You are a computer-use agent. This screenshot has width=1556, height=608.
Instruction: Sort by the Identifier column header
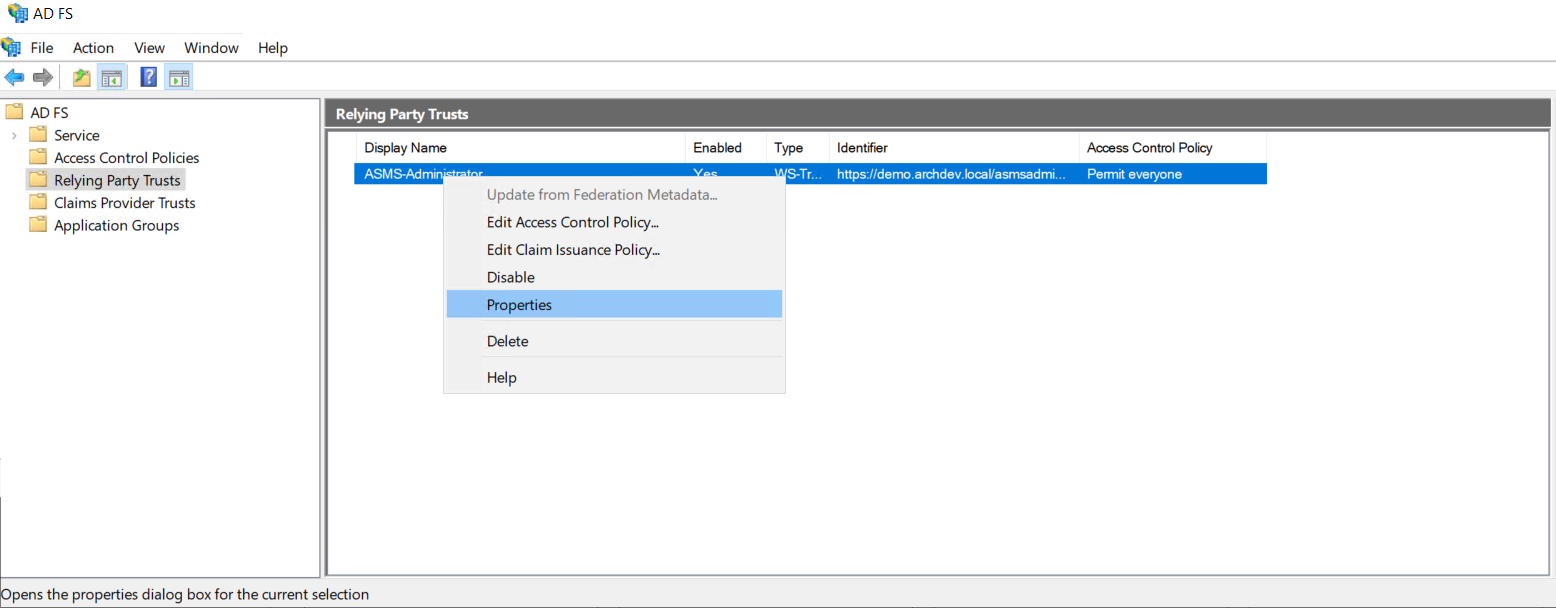954,147
